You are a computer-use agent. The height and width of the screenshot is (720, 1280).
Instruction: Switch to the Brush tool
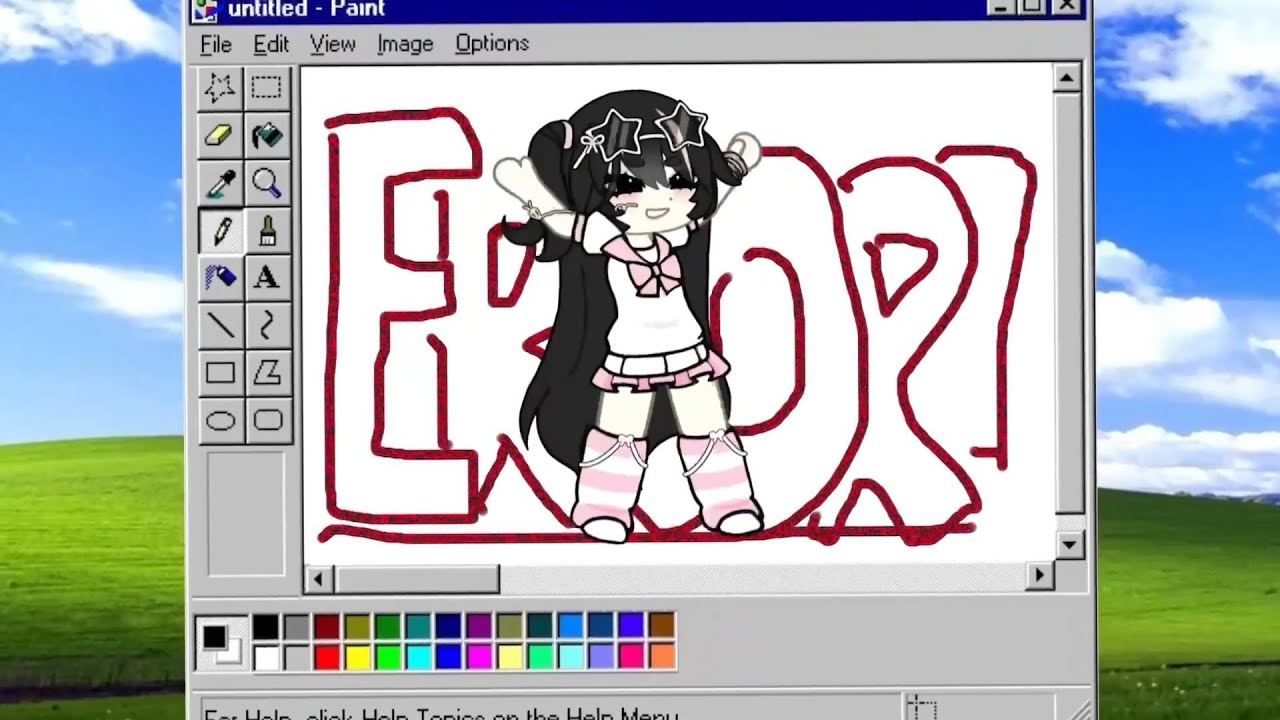pos(267,230)
